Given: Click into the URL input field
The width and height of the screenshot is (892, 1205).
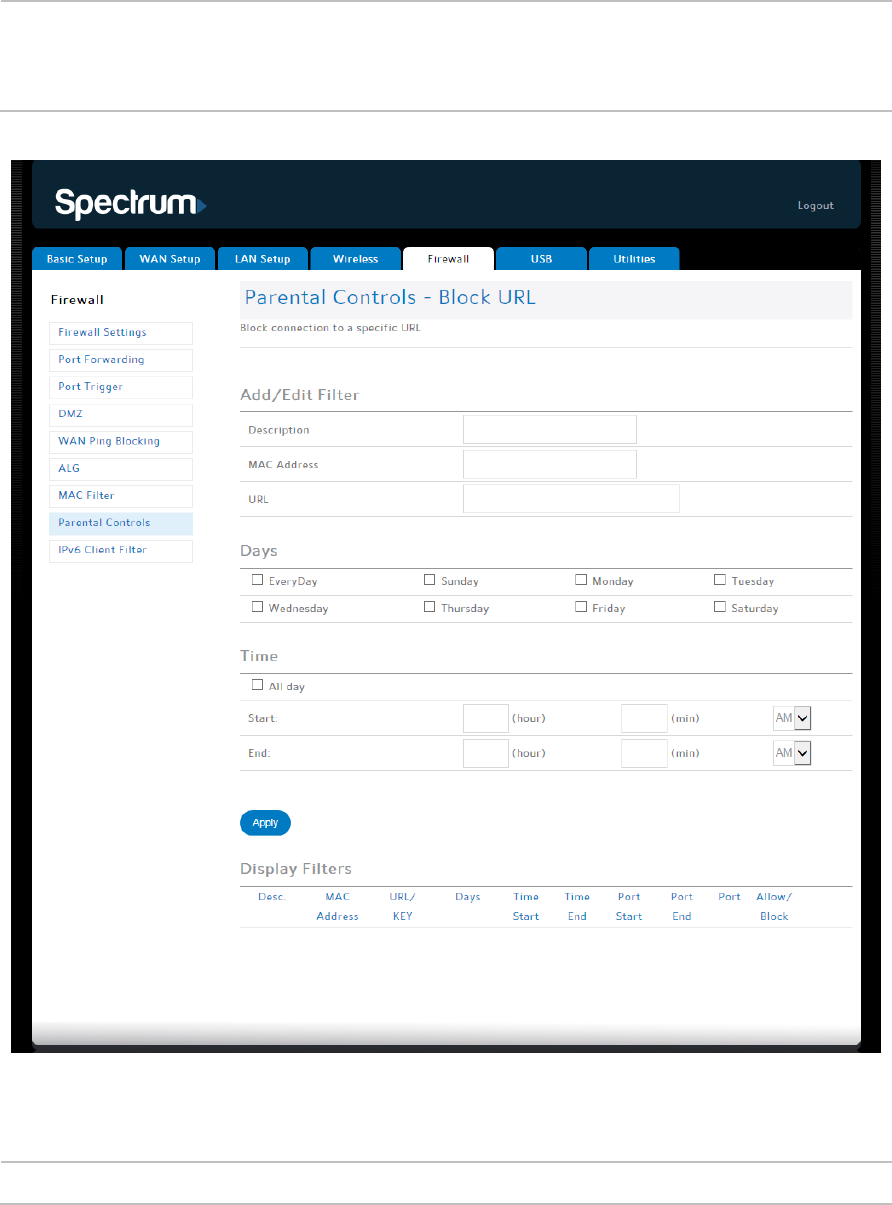Looking at the screenshot, I should 571,498.
